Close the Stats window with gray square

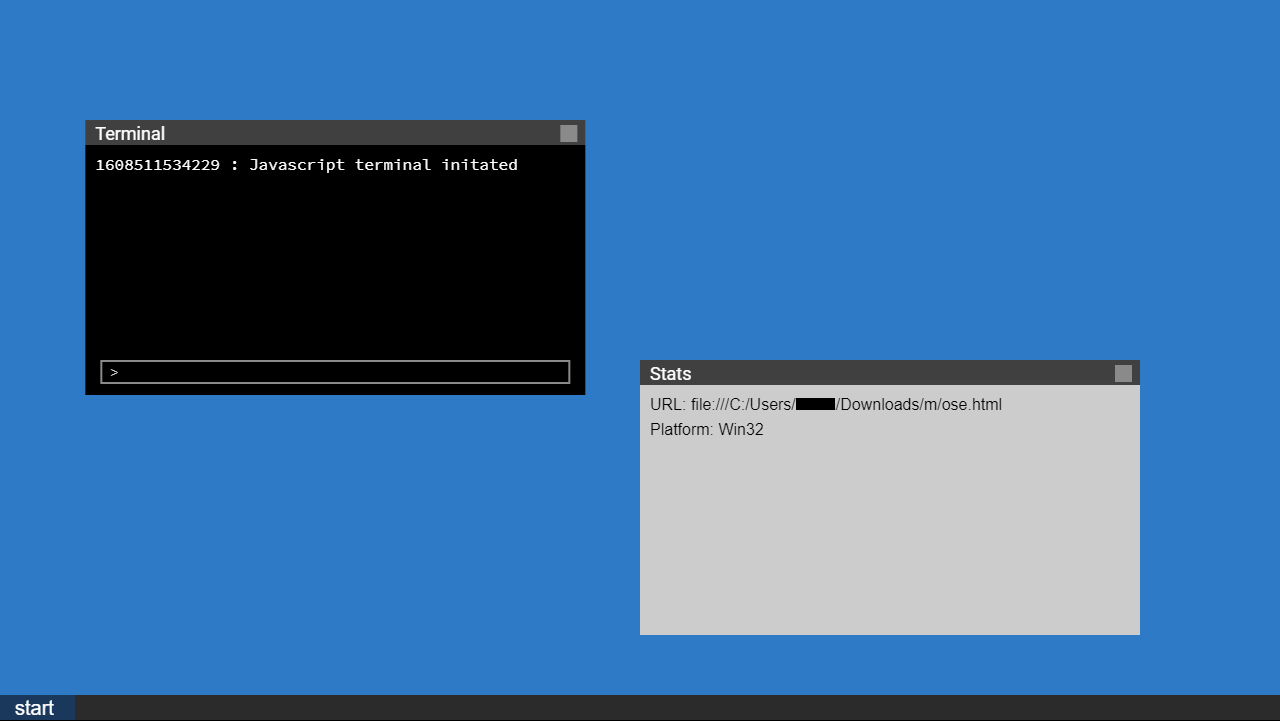coord(1124,373)
